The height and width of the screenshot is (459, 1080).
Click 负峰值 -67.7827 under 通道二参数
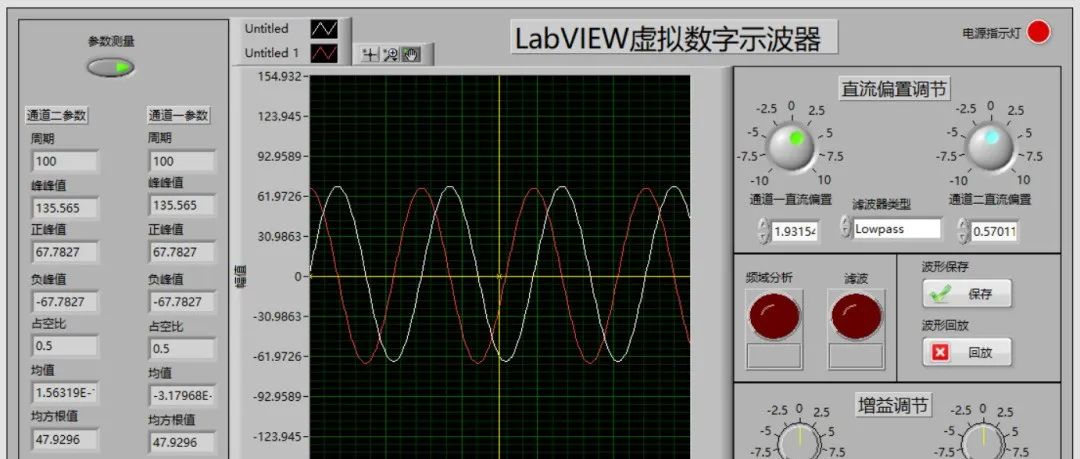[65, 301]
